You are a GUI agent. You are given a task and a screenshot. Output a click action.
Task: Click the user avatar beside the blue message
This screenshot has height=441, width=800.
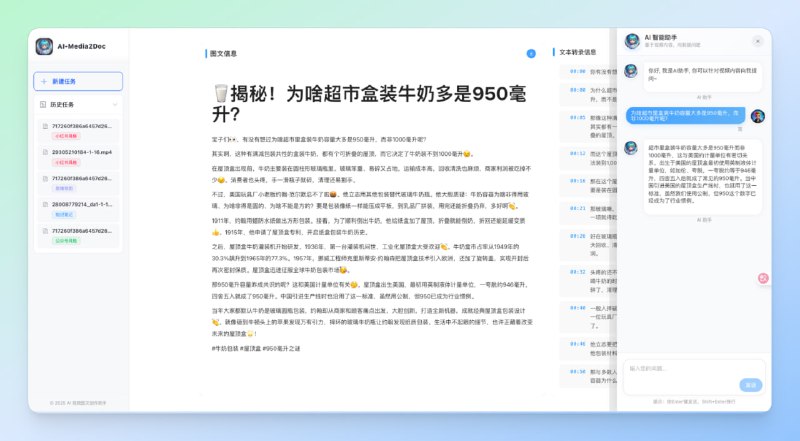(757, 116)
